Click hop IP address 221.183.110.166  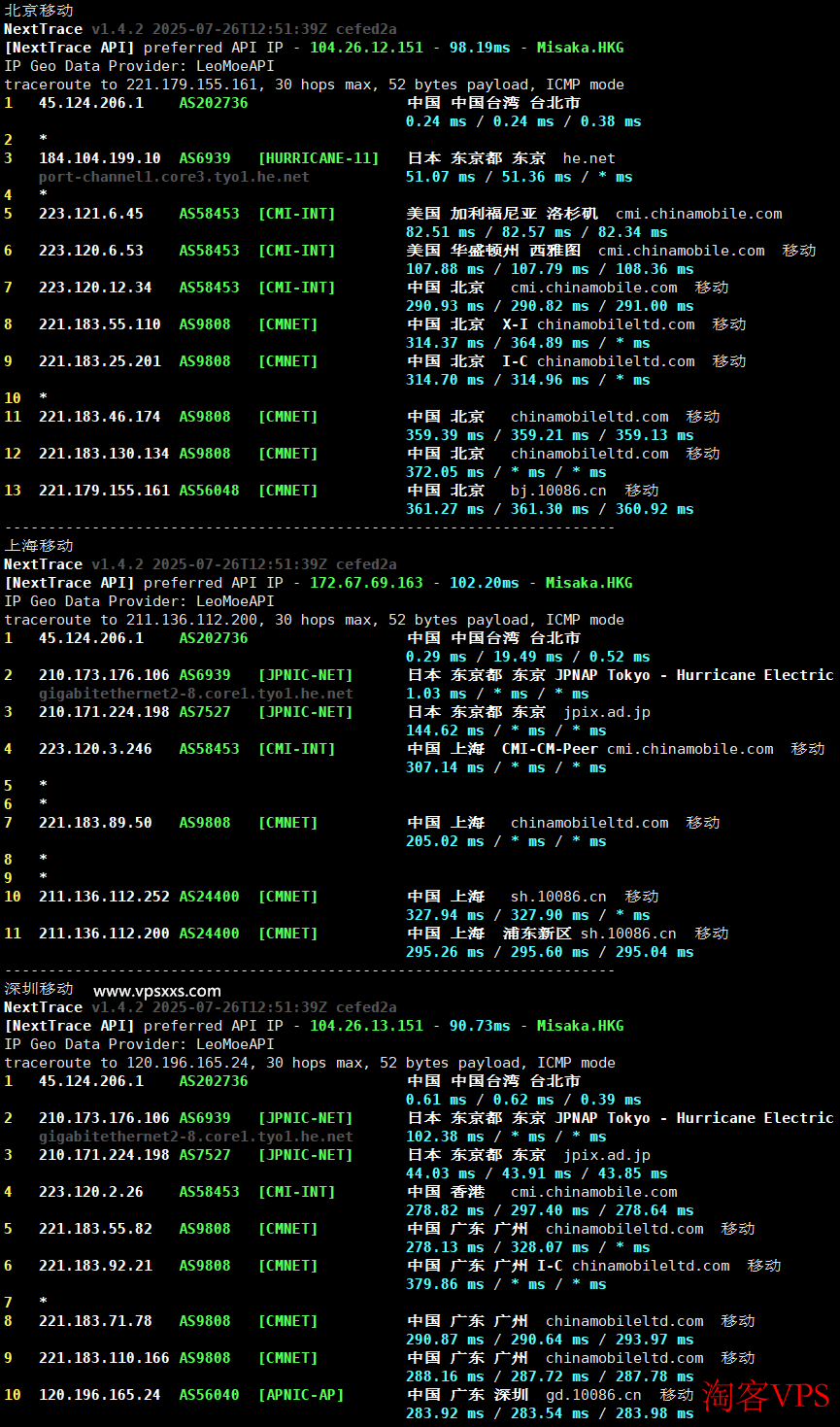104,1358
